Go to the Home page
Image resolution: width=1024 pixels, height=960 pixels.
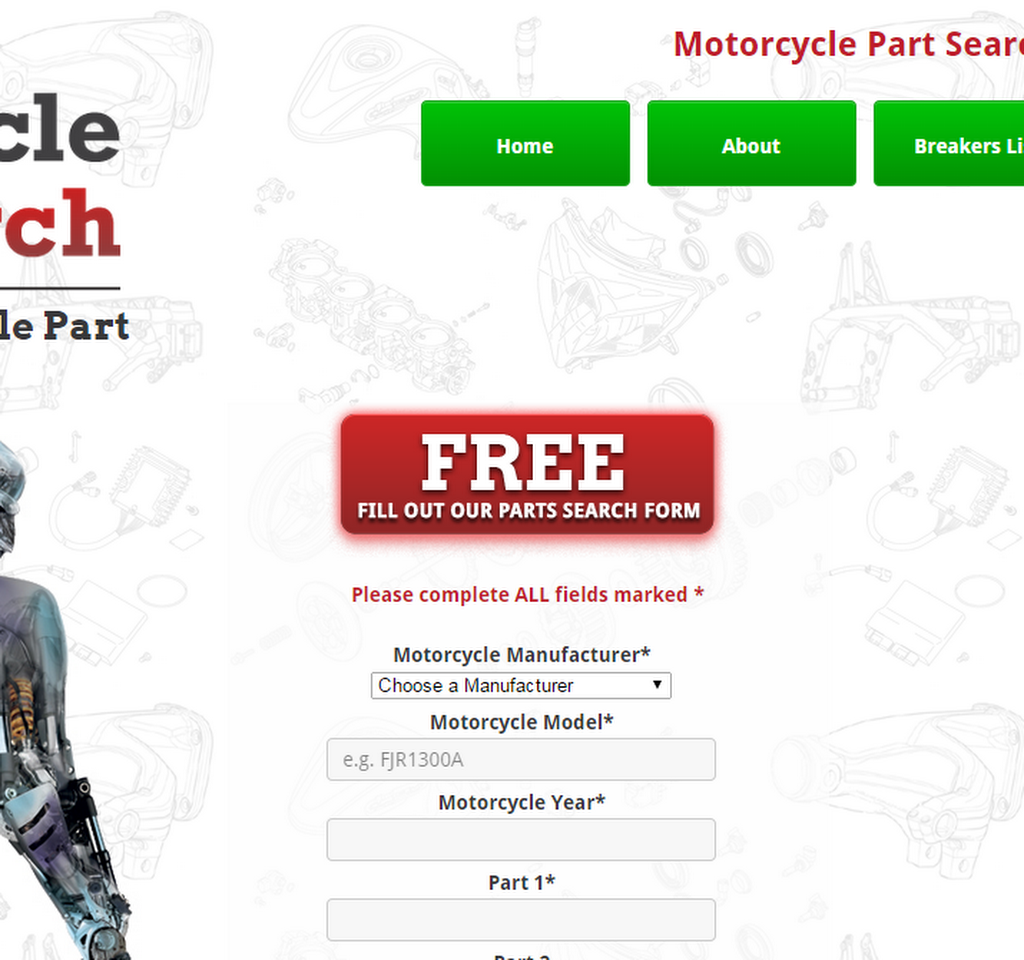click(x=525, y=144)
